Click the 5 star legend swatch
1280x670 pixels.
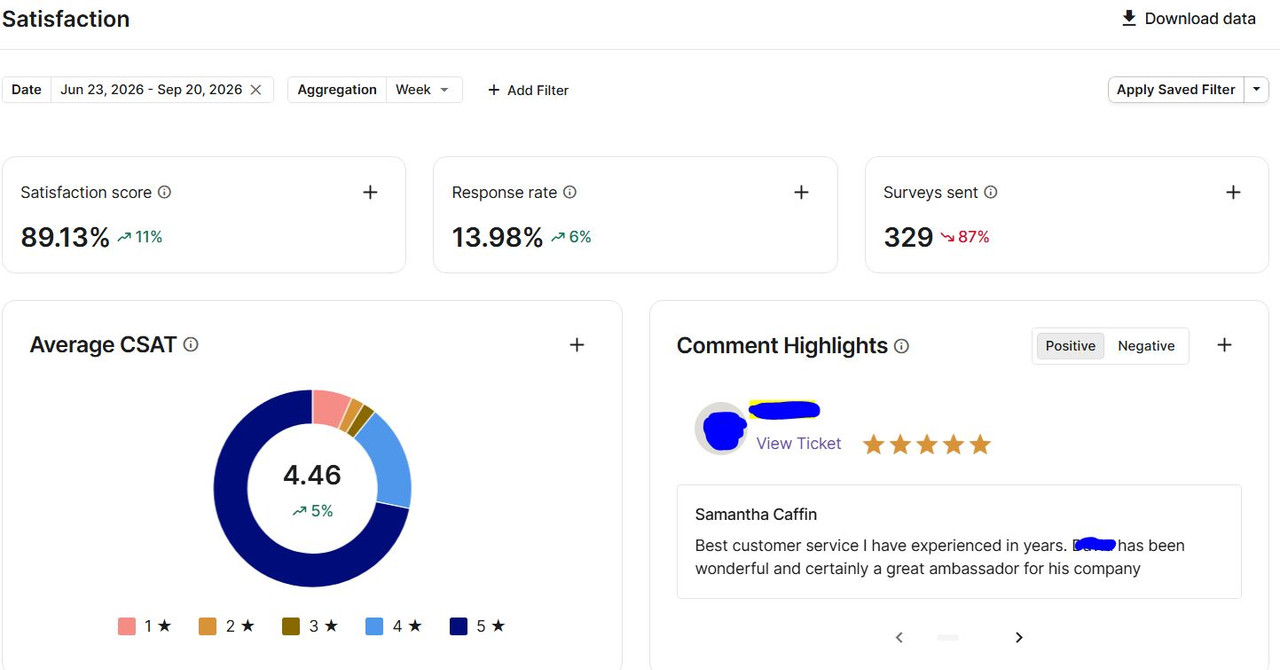(459, 626)
